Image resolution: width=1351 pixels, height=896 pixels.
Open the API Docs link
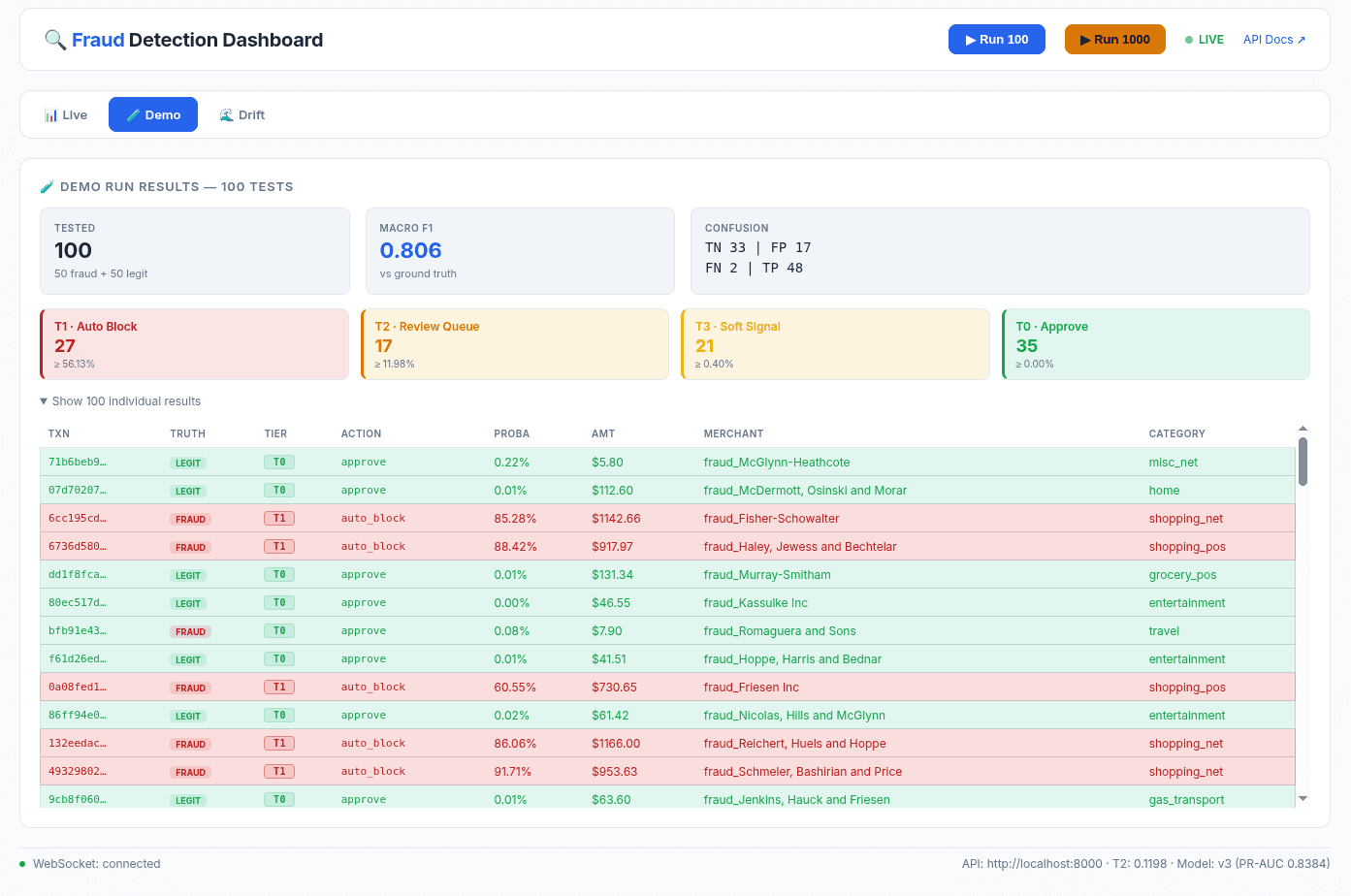point(1274,40)
